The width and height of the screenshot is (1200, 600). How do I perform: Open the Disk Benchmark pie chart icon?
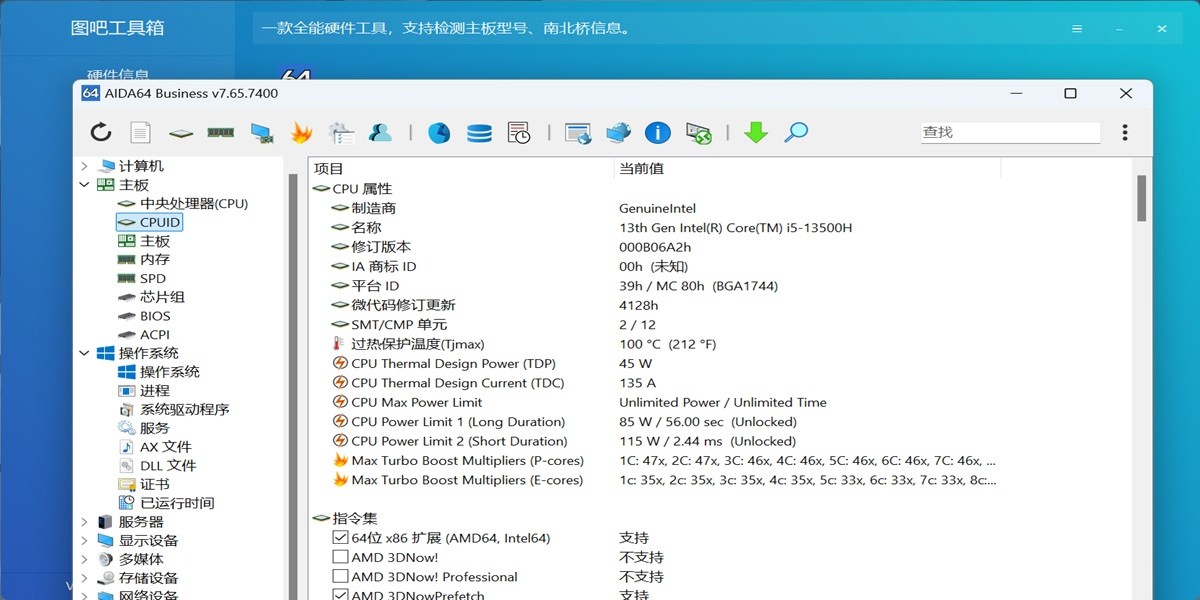[x=440, y=131]
